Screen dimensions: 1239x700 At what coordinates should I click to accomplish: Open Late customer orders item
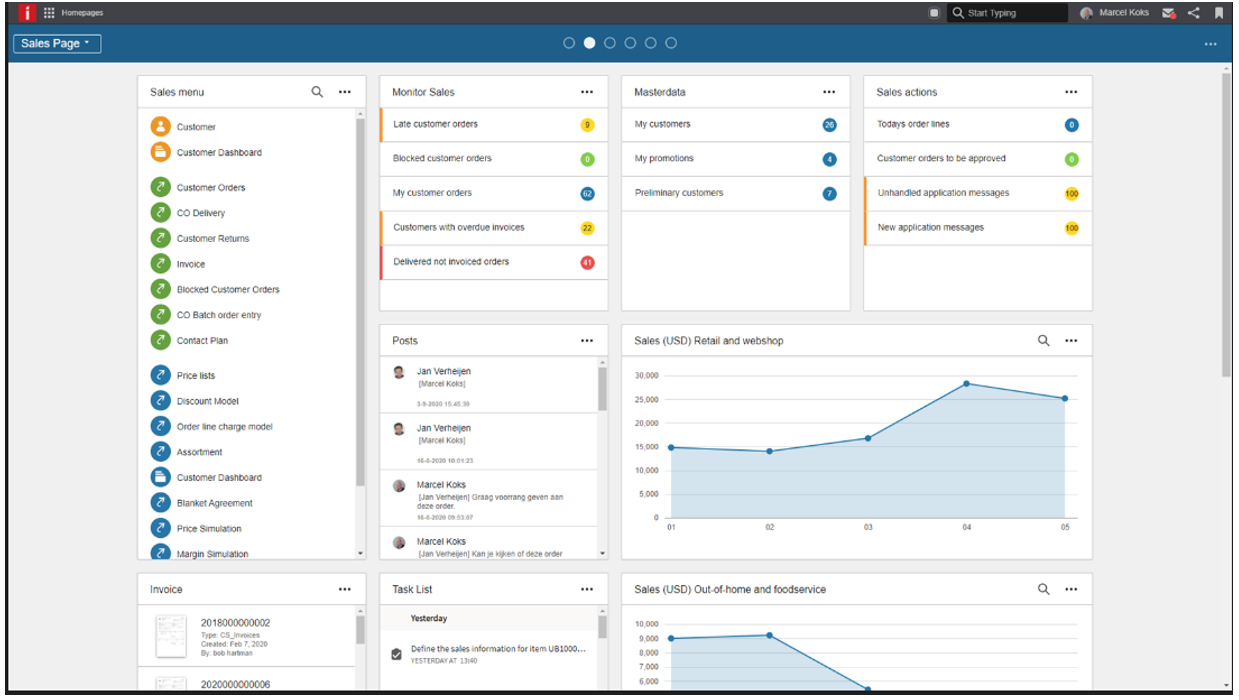tap(436, 125)
